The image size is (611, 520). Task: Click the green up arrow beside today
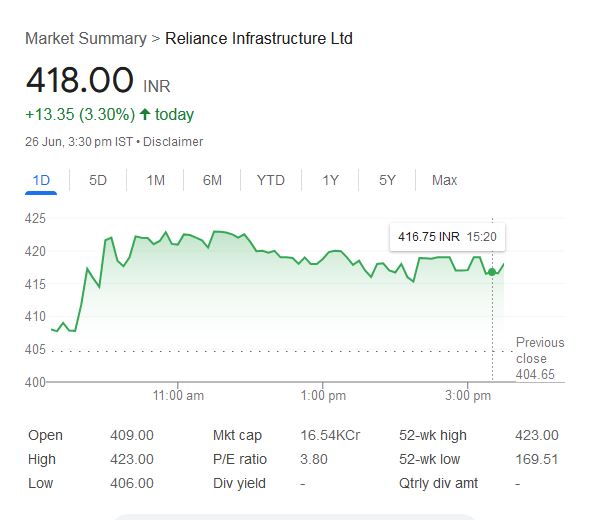tap(145, 114)
